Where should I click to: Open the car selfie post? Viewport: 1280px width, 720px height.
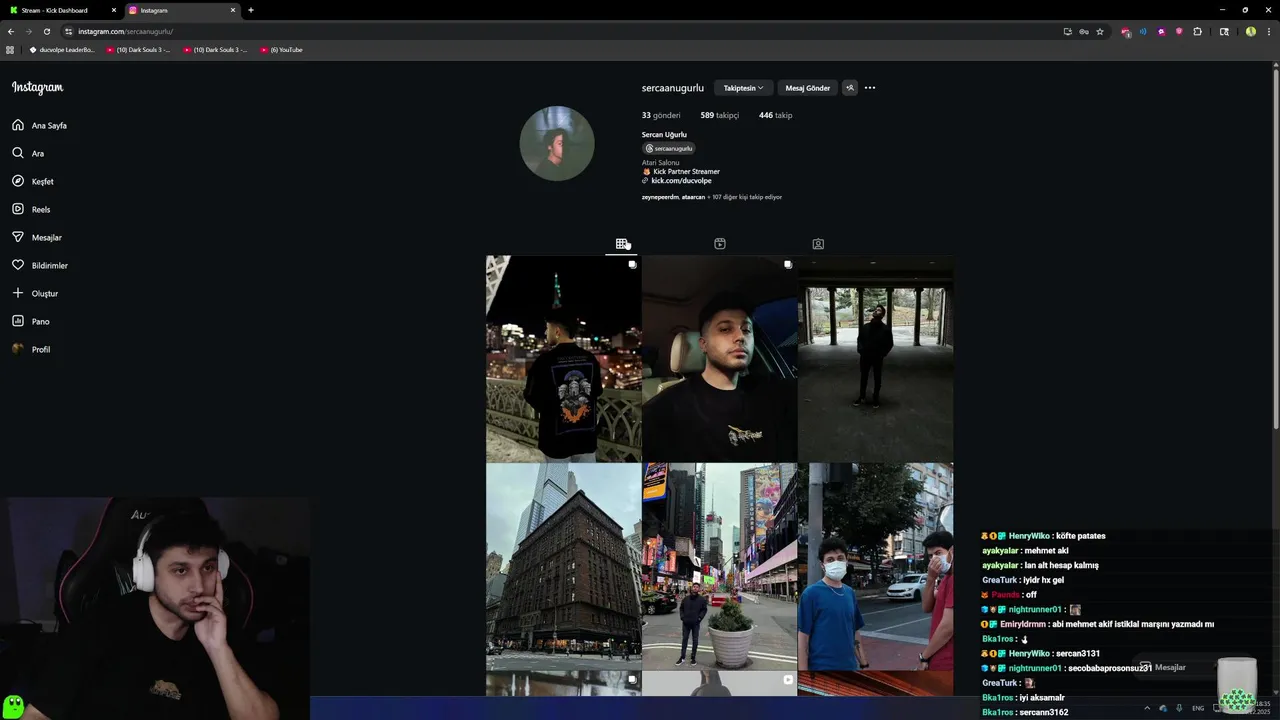coord(719,359)
